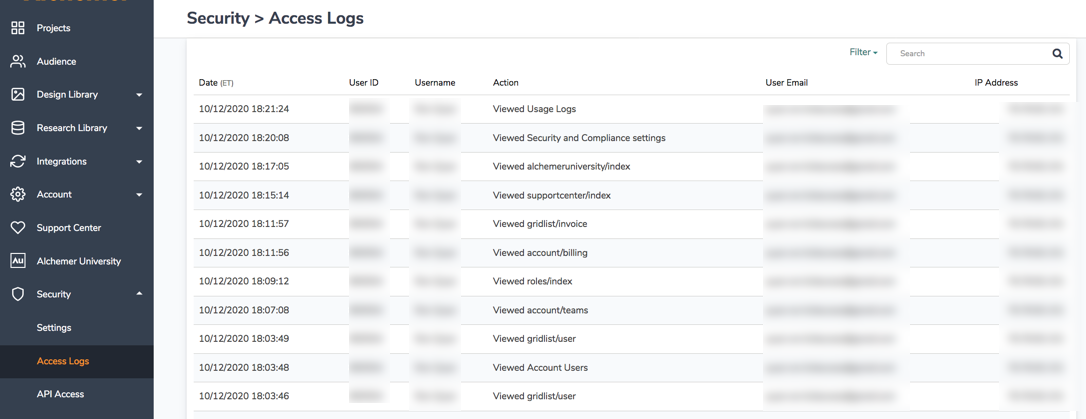This screenshot has height=419, width=1086.
Task: Open the Filter dropdown
Action: point(863,52)
